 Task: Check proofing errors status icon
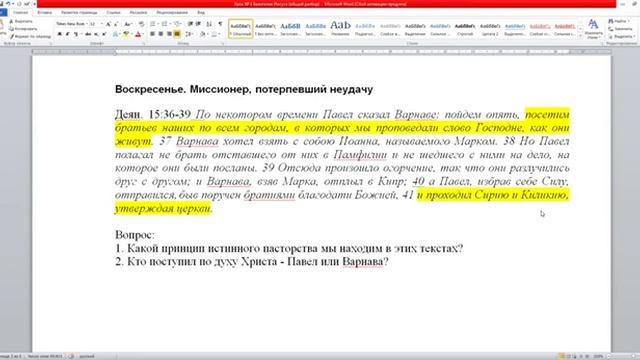[71, 356]
